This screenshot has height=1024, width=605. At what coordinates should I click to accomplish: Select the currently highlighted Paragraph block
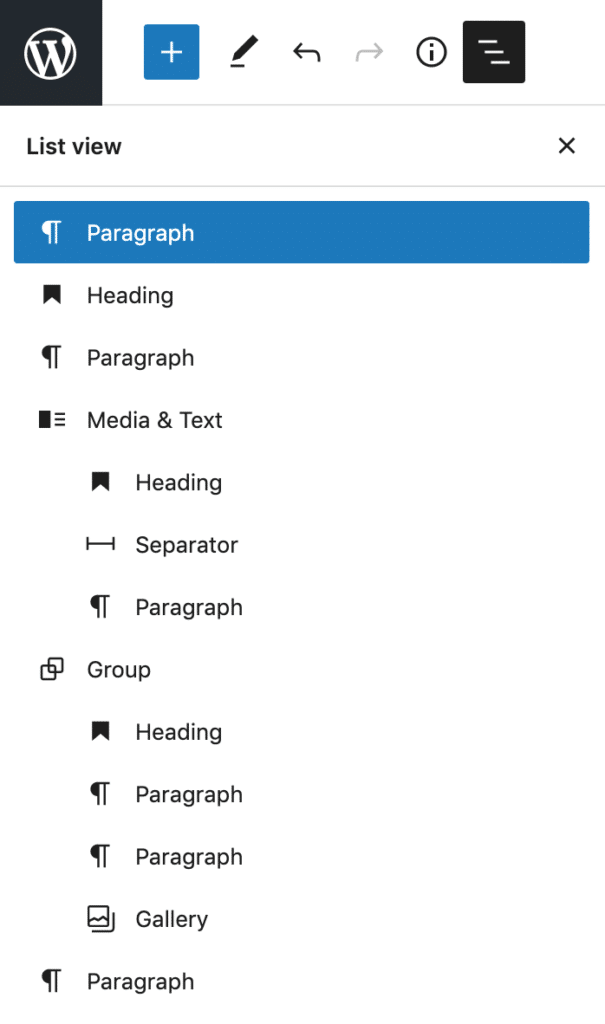click(140, 232)
